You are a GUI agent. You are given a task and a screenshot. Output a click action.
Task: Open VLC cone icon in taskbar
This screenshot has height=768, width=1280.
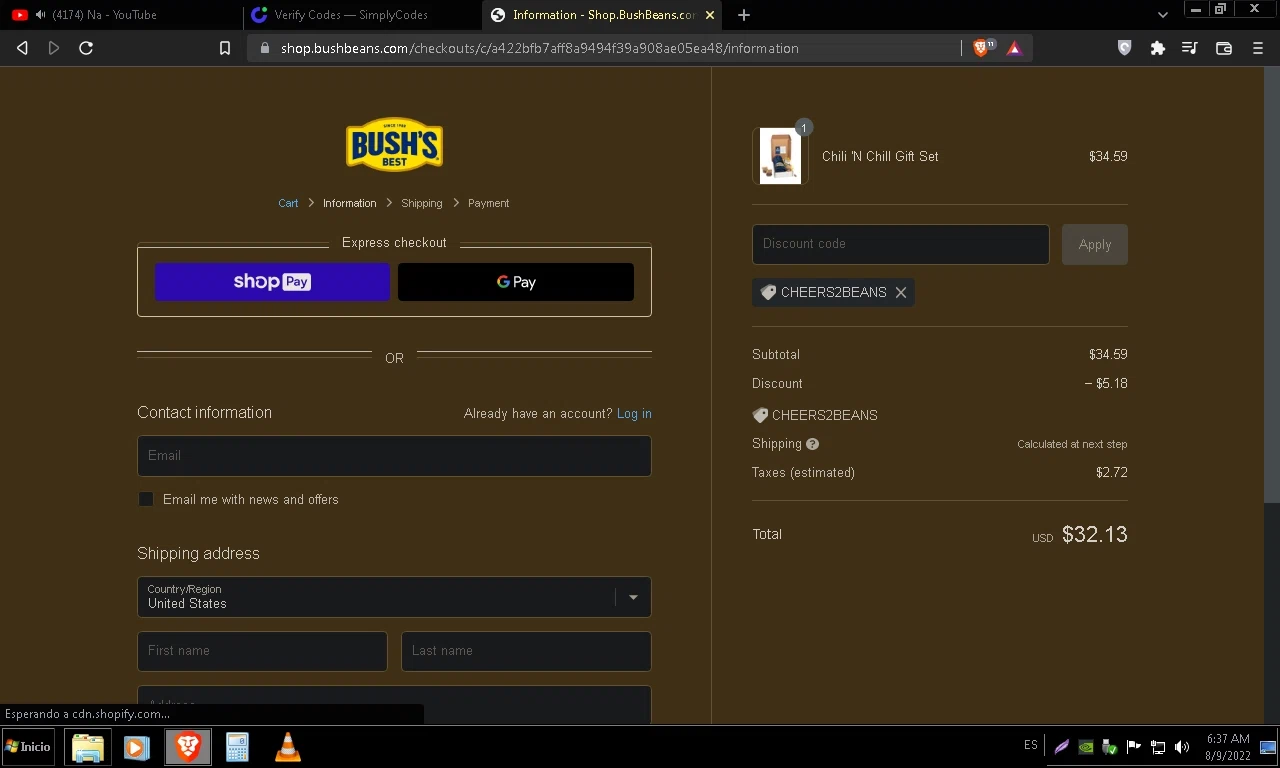tap(288, 747)
